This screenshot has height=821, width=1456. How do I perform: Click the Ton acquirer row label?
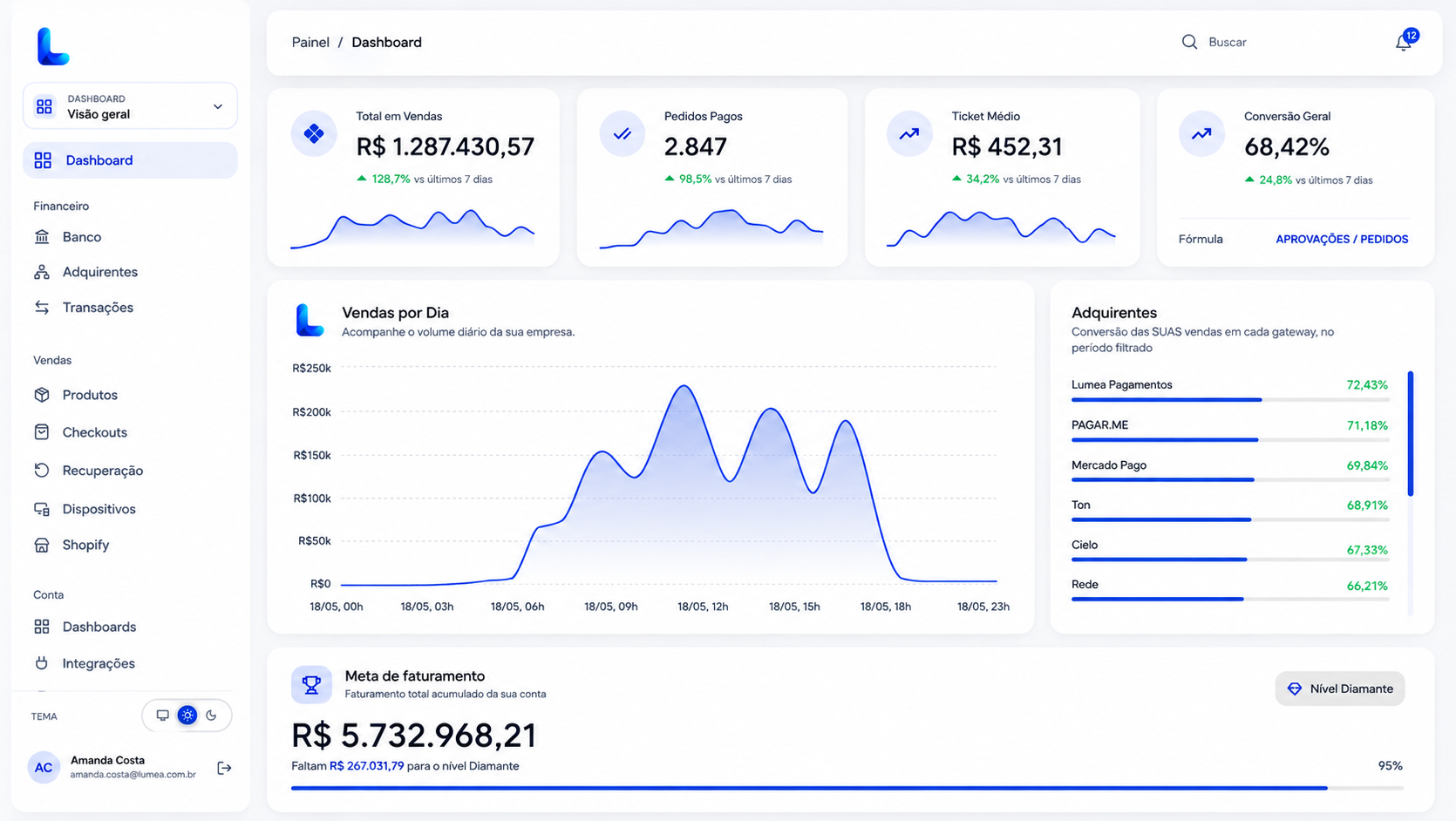(1081, 505)
